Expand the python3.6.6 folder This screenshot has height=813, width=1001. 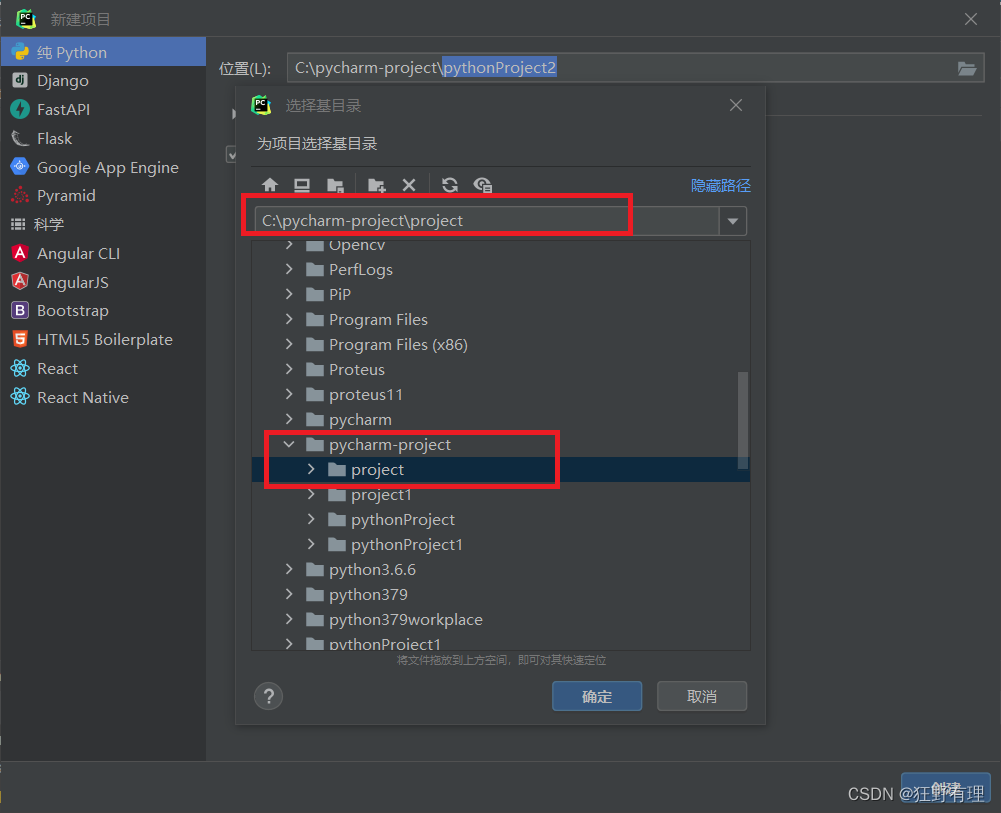click(289, 569)
